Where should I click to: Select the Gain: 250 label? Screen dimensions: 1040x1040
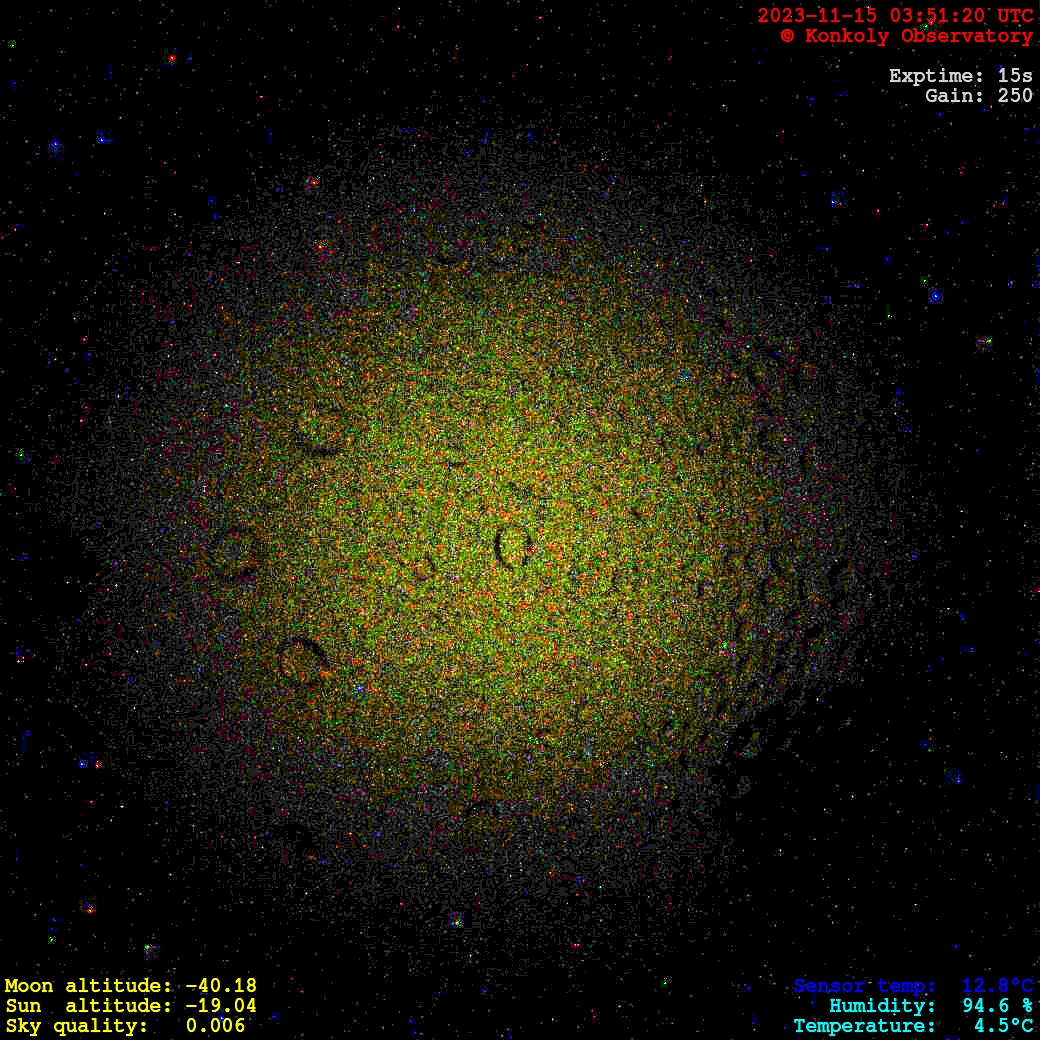(978, 96)
